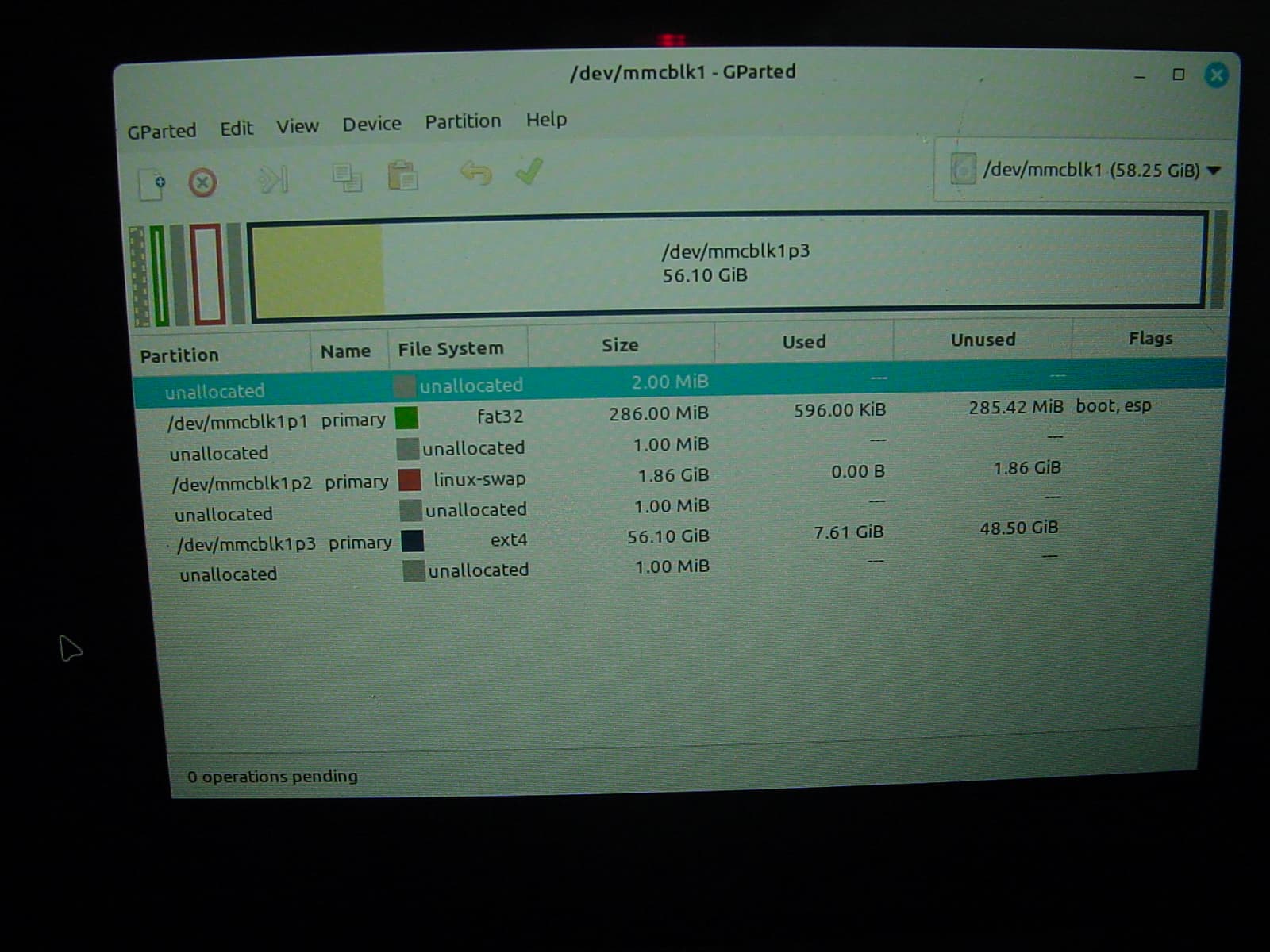
Task: Click the 1.86 GiB size value of mmcblk1p2
Action: tap(673, 474)
